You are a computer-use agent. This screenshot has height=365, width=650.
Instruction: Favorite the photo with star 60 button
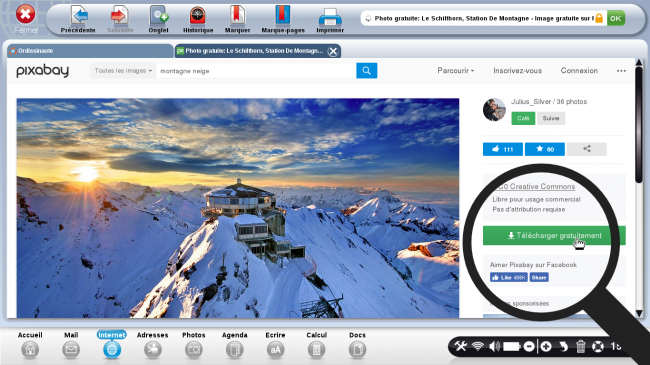click(x=544, y=149)
